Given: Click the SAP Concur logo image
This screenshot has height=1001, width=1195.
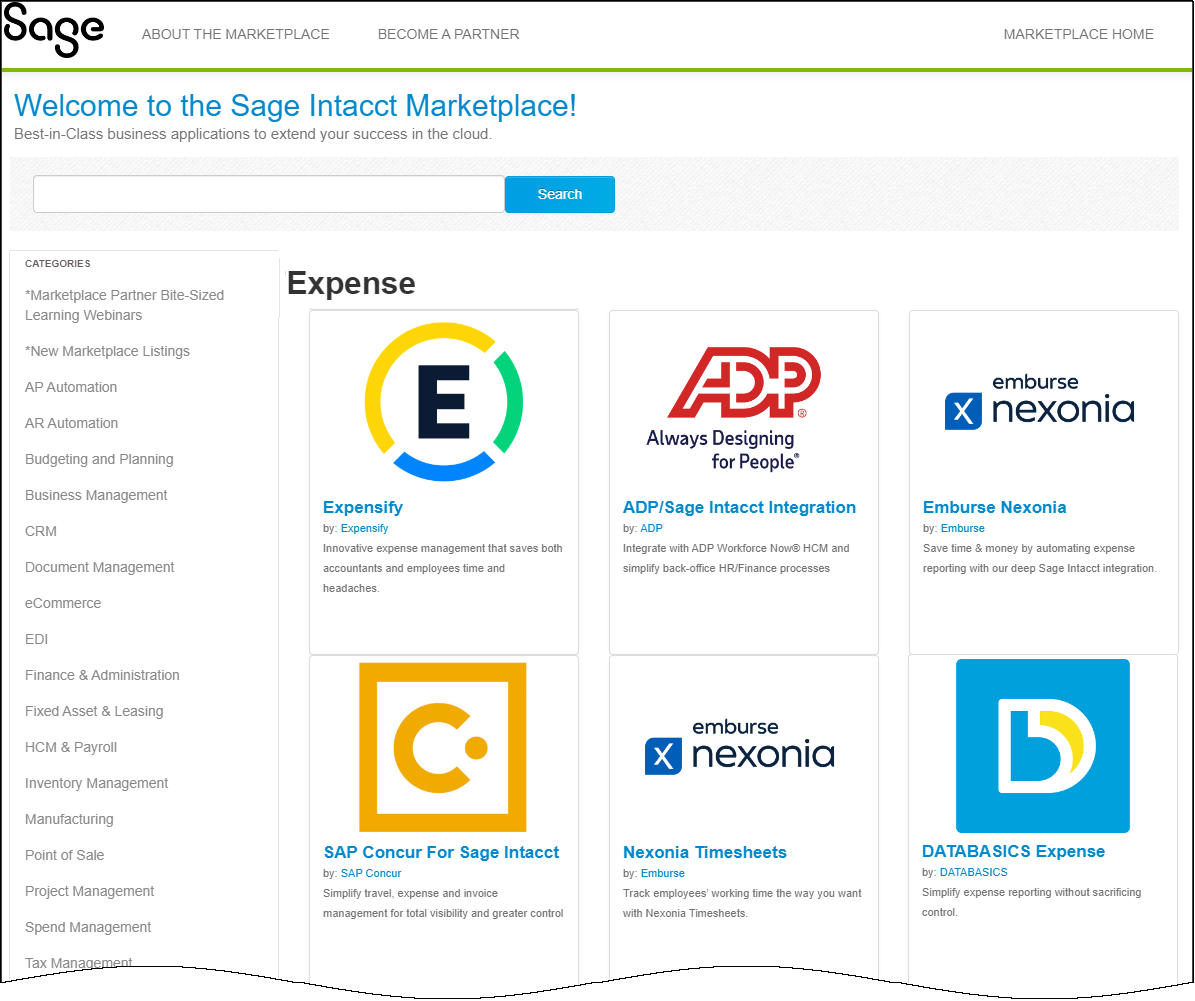Looking at the screenshot, I should tap(443, 747).
